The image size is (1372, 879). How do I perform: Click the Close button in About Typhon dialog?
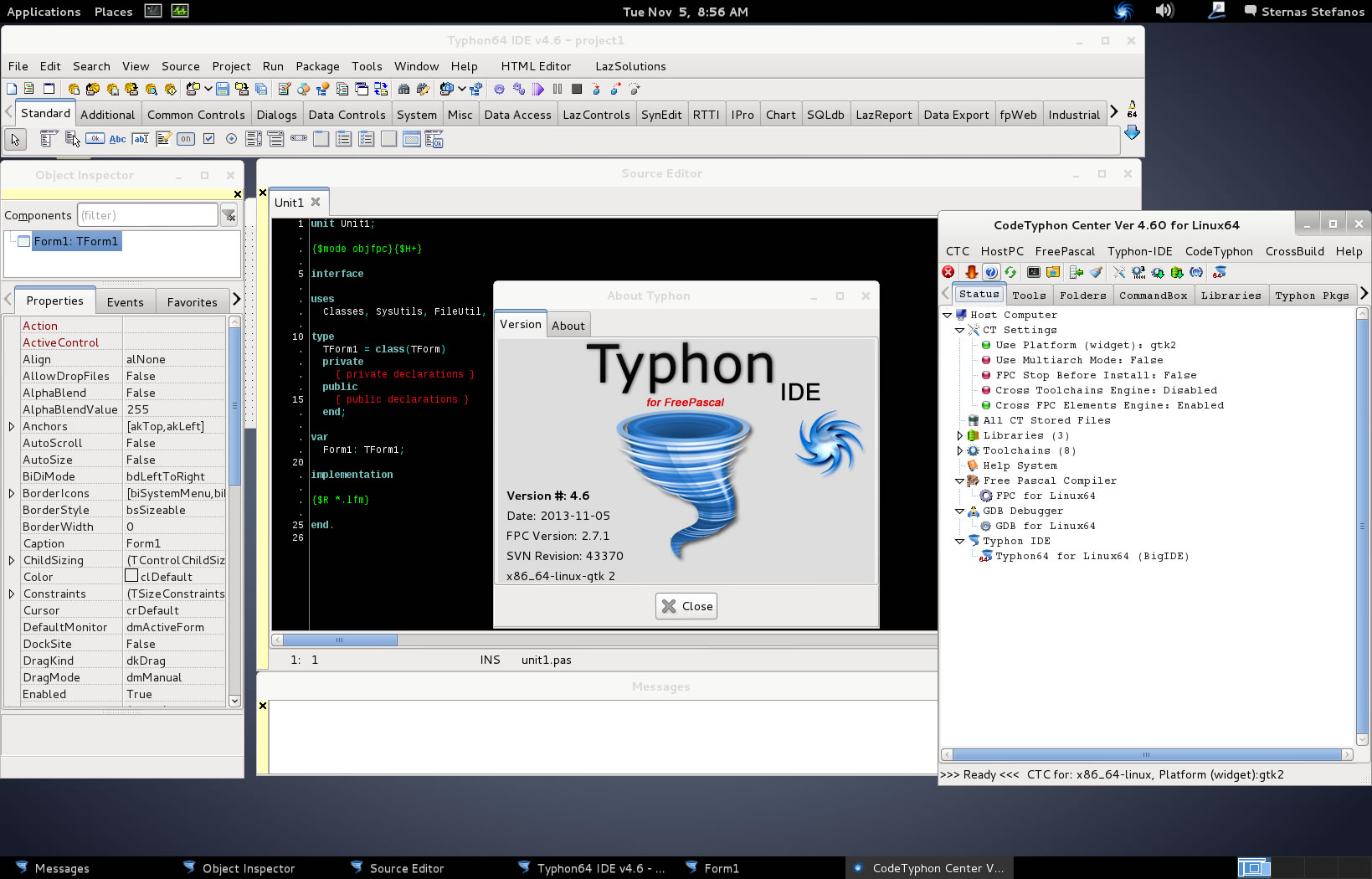tap(686, 606)
